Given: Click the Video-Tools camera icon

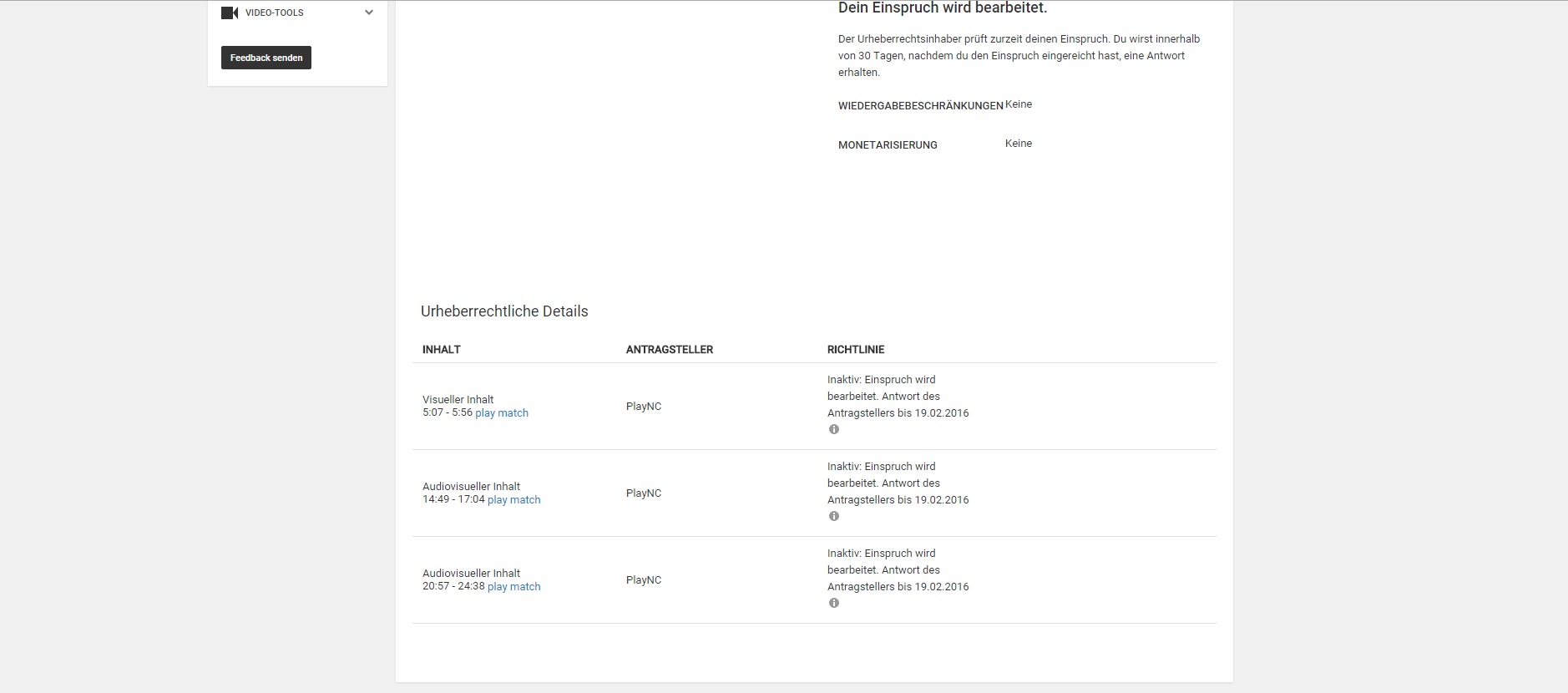Looking at the screenshot, I should [x=230, y=13].
